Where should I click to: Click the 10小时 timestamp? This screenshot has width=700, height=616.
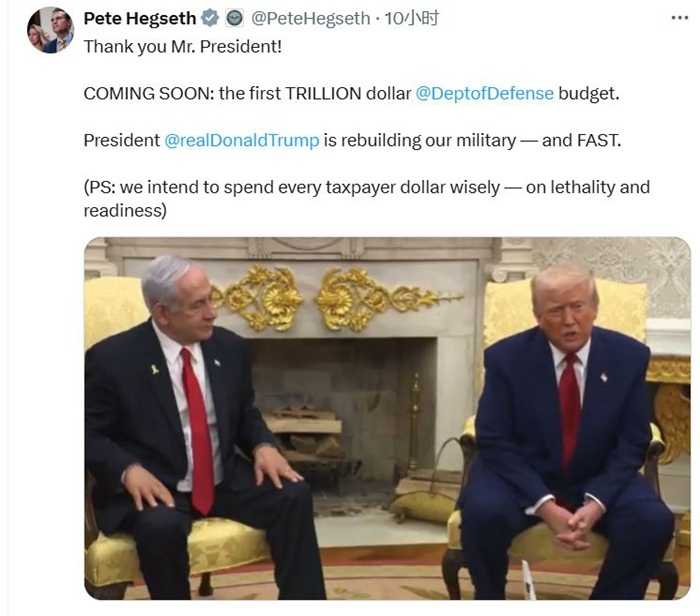click(x=412, y=18)
